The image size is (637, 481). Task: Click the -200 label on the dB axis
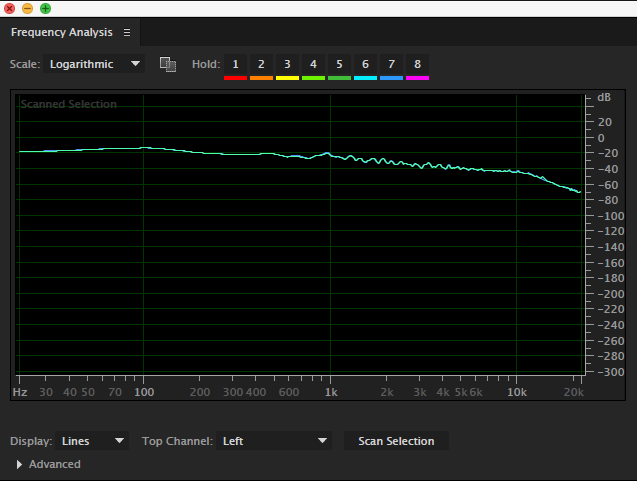point(611,294)
